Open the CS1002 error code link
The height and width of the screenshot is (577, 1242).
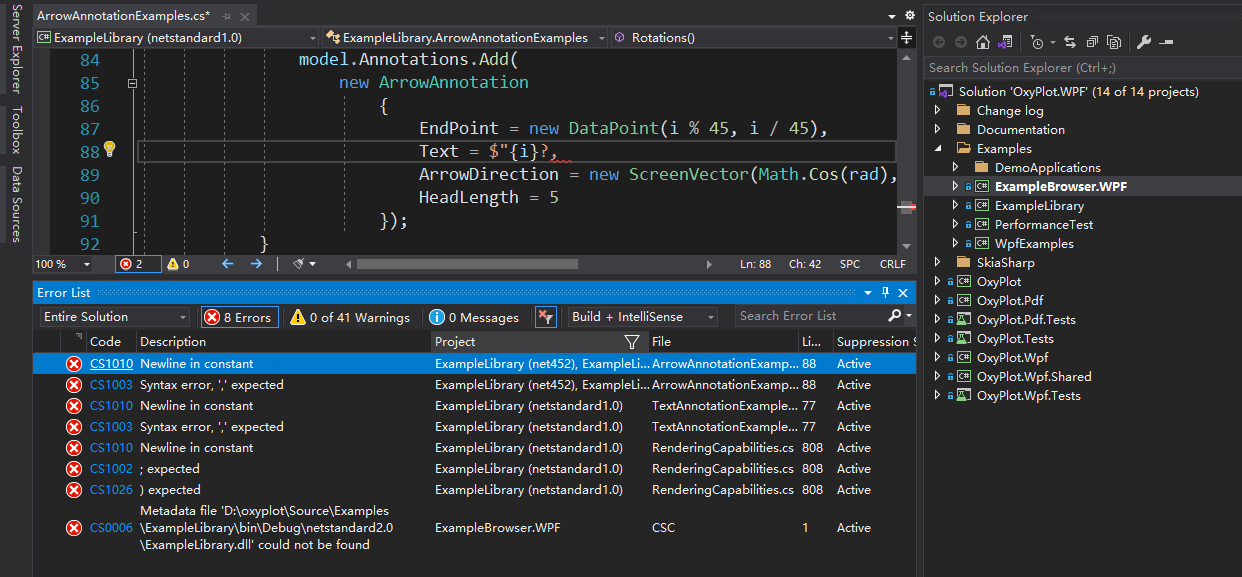coord(111,469)
